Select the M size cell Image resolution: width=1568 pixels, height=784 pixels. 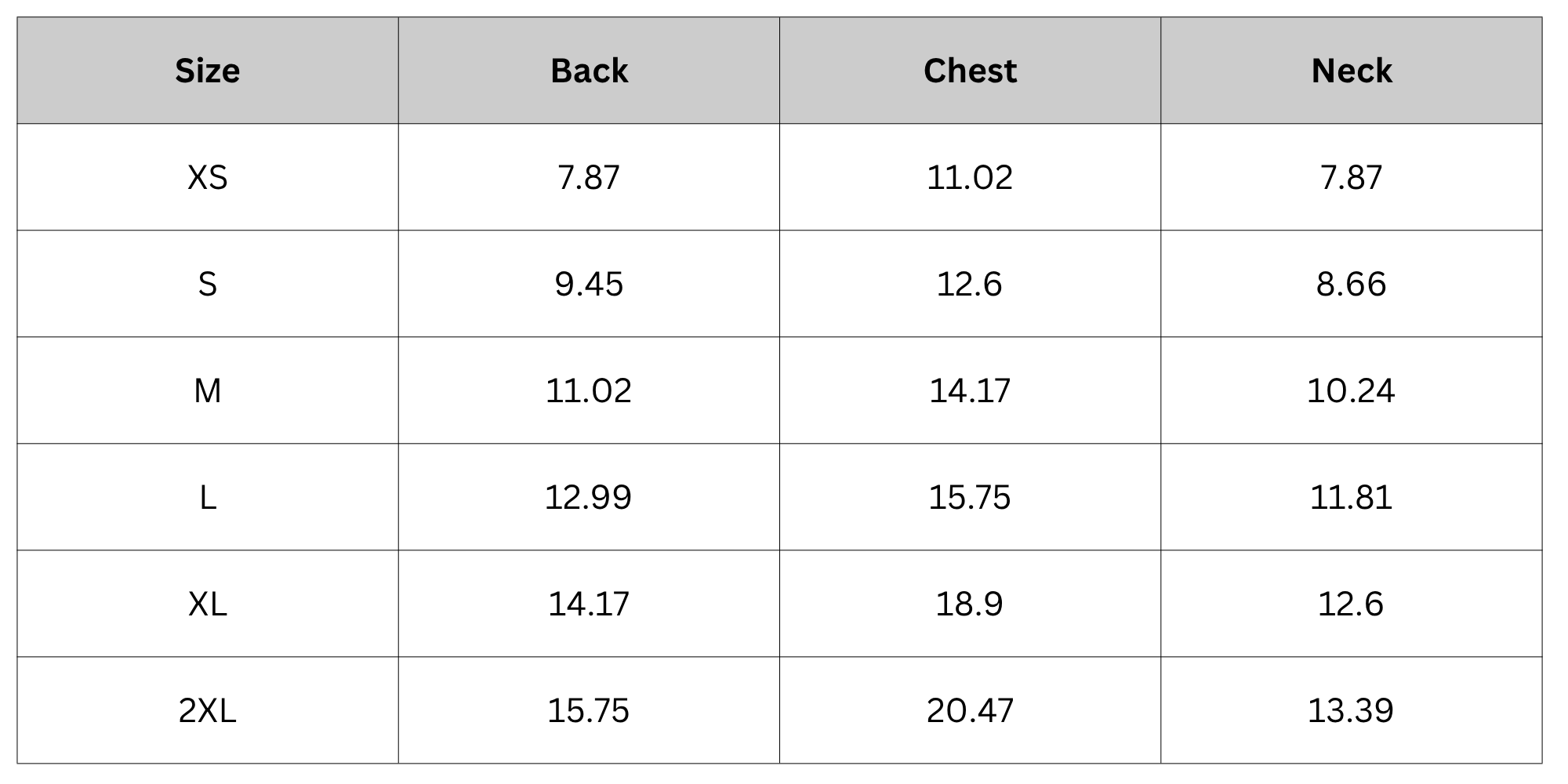208,390
